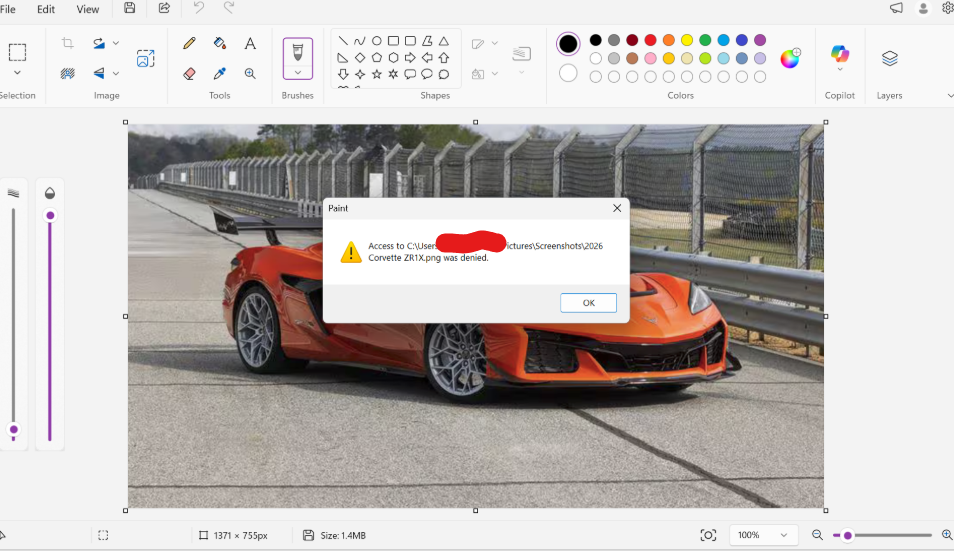Open the View menu
The height and width of the screenshot is (551, 954).
point(88,9)
